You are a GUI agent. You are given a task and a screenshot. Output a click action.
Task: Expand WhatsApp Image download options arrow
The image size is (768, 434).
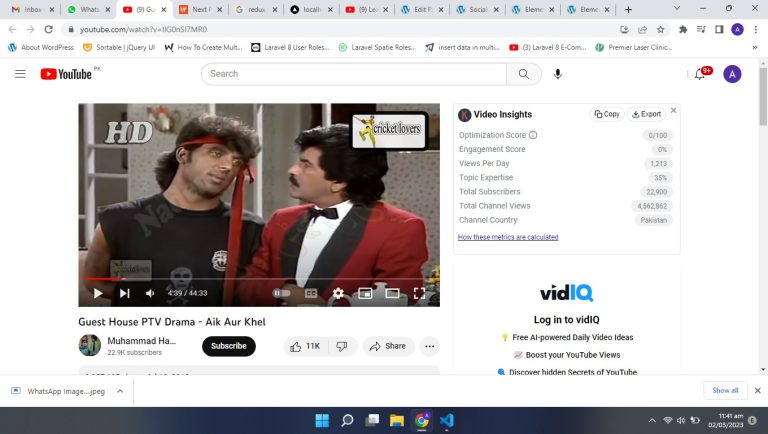click(120, 391)
